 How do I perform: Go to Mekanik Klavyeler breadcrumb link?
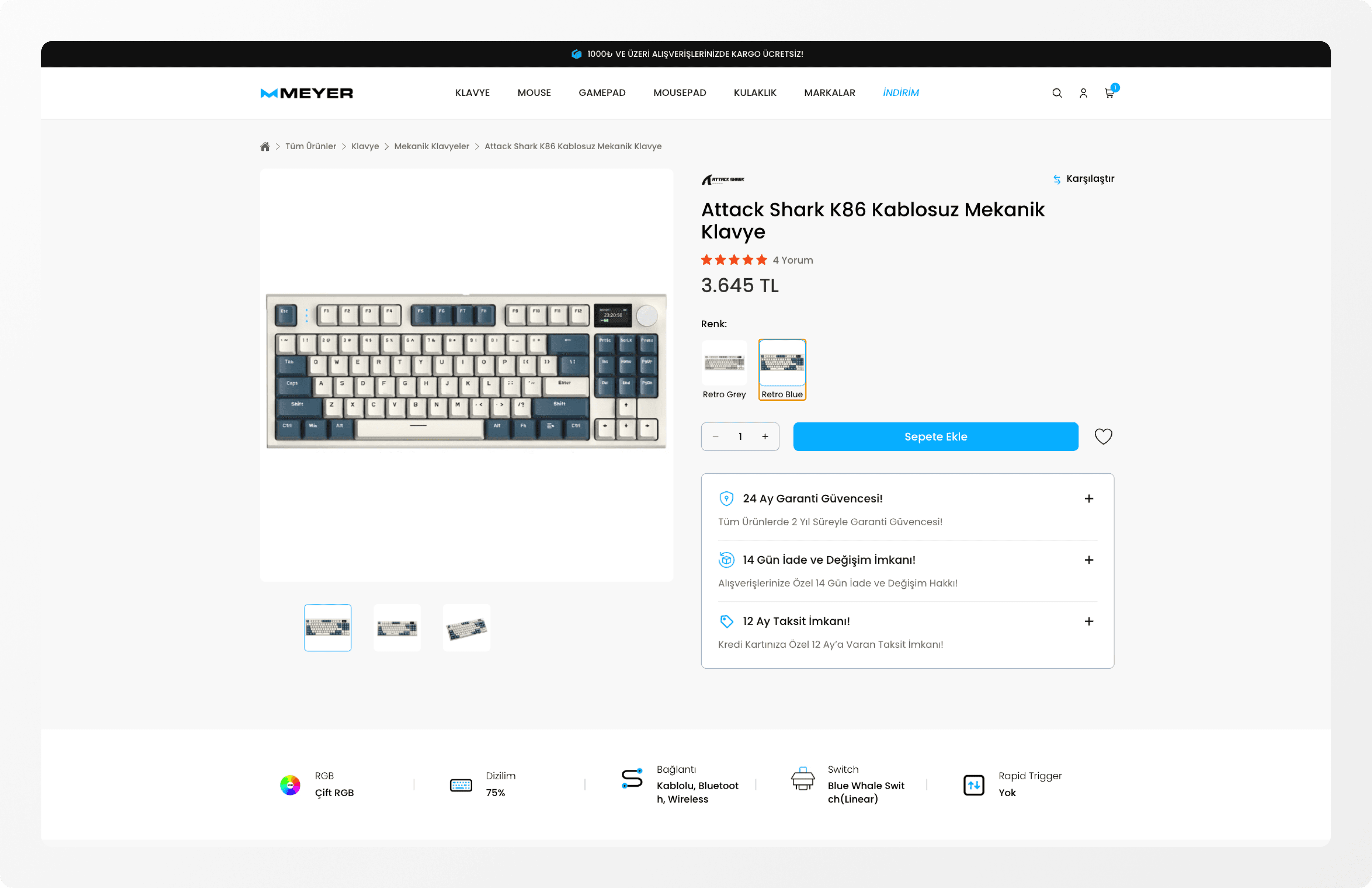pyautogui.click(x=431, y=146)
